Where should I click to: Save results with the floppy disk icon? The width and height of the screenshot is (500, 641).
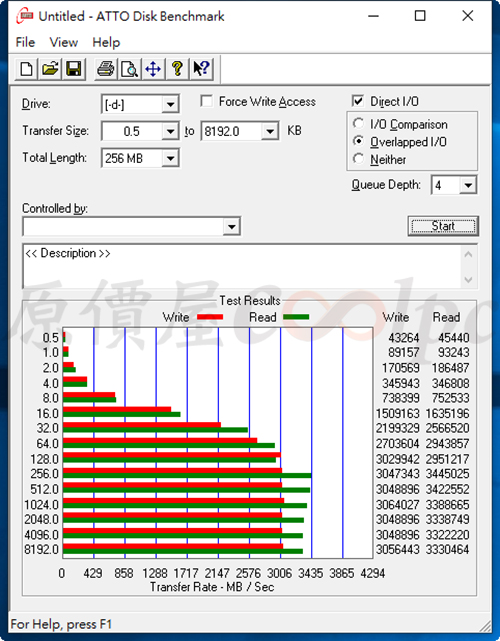[x=74, y=69]
